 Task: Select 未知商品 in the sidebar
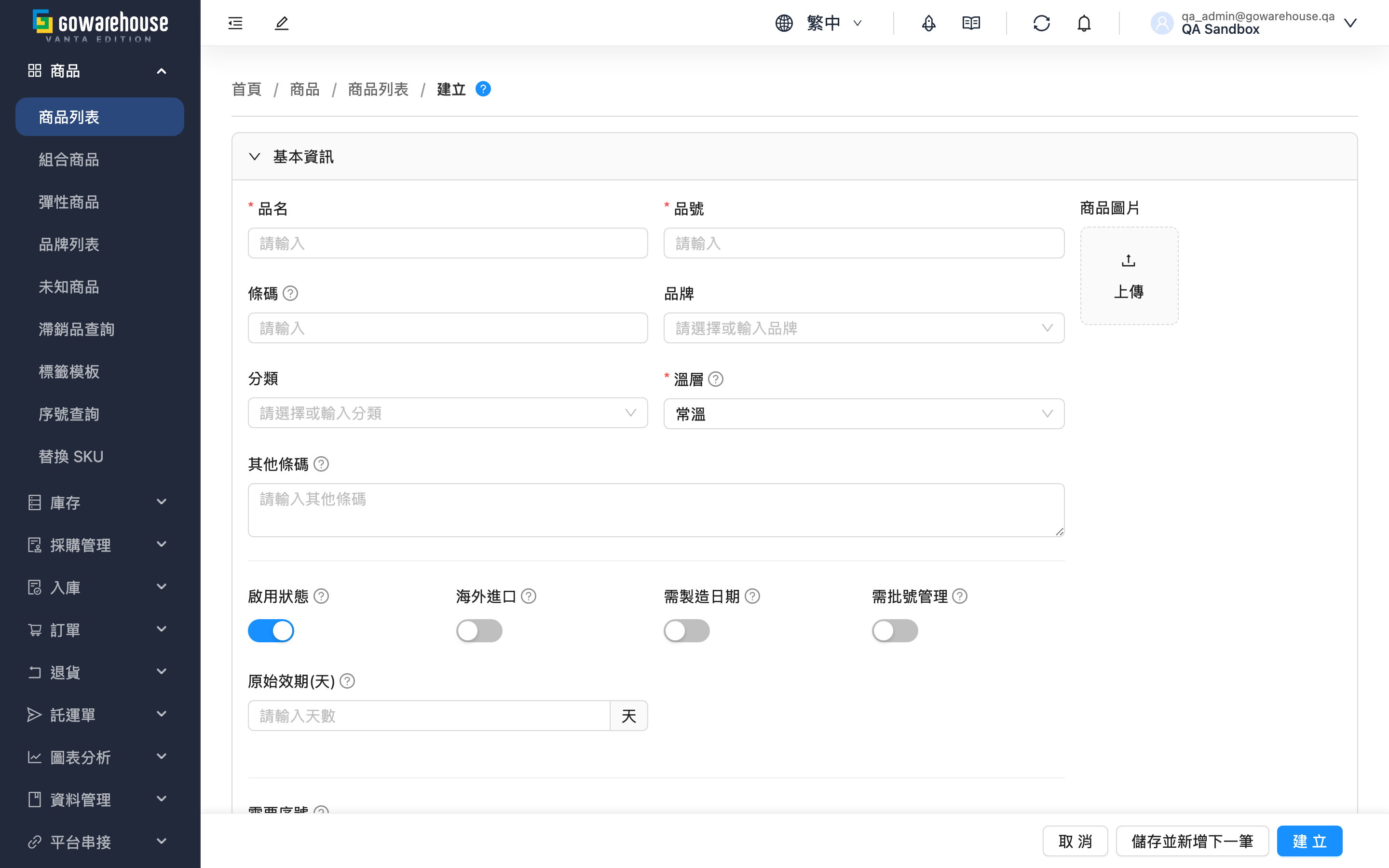100,286
